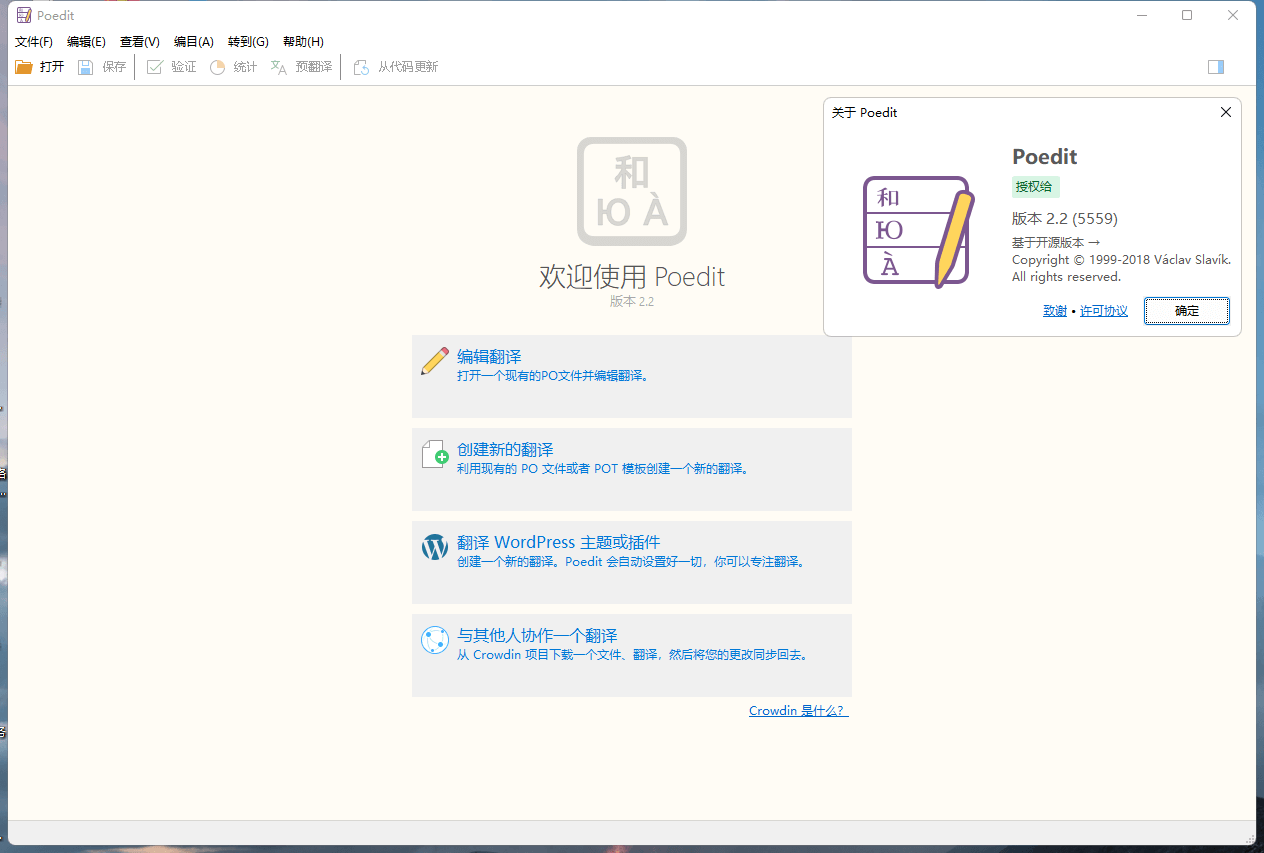Minimize the Poedit main window
The height and width of the screenshot is (853, 1264).
tap(1141, 15)
